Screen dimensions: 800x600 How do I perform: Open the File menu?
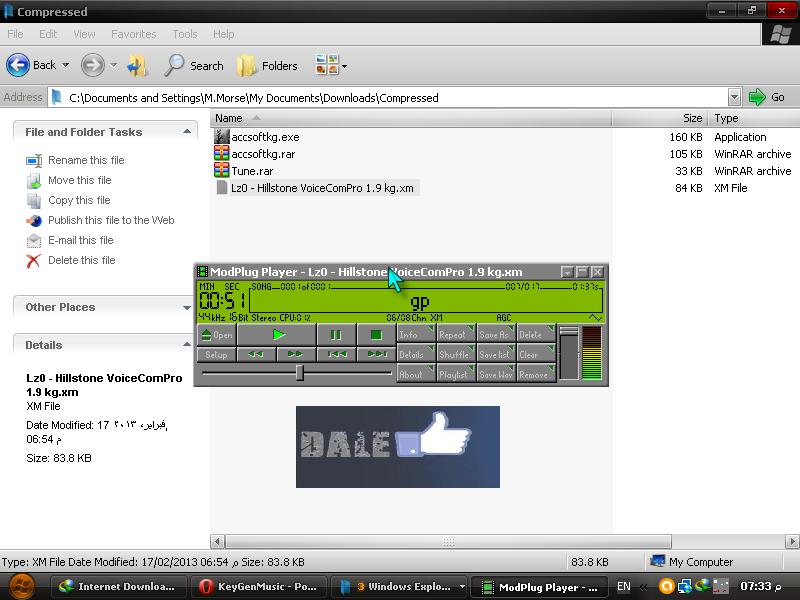point(15,34)
